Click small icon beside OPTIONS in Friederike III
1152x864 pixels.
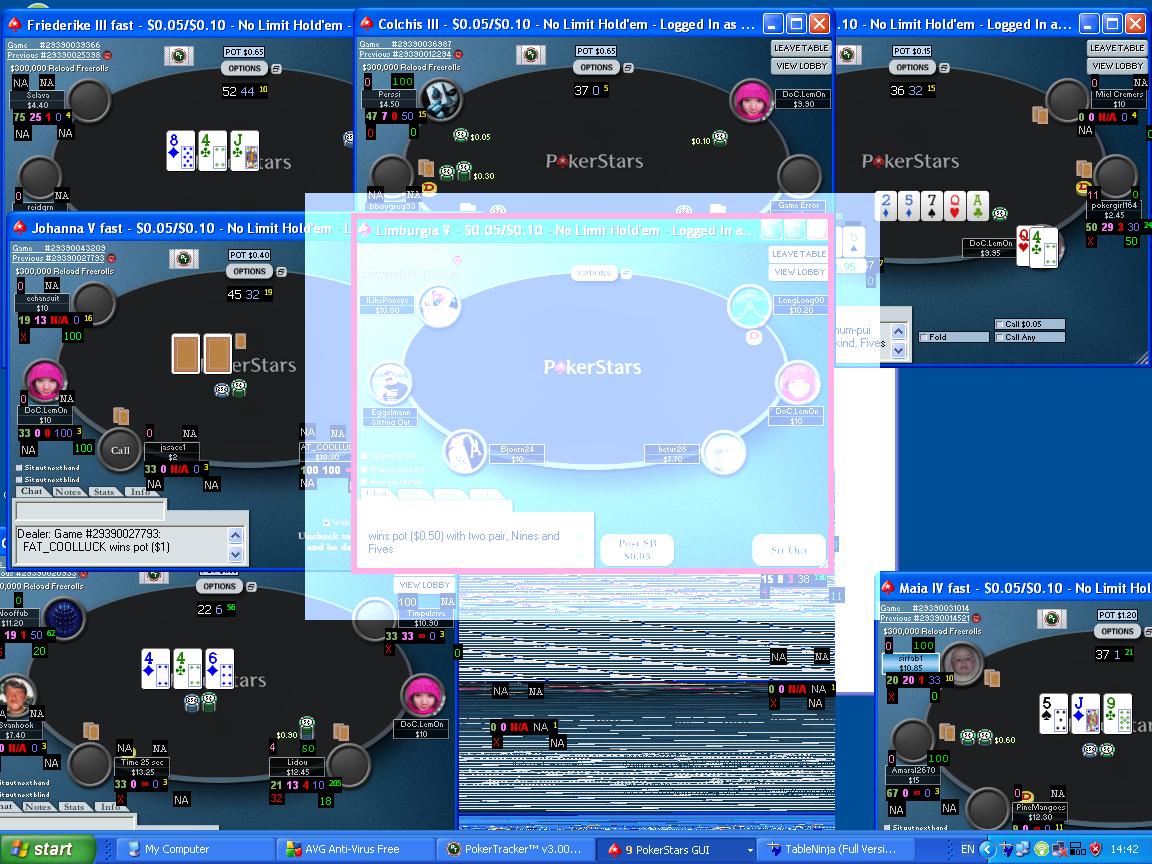tap(276, 68)
